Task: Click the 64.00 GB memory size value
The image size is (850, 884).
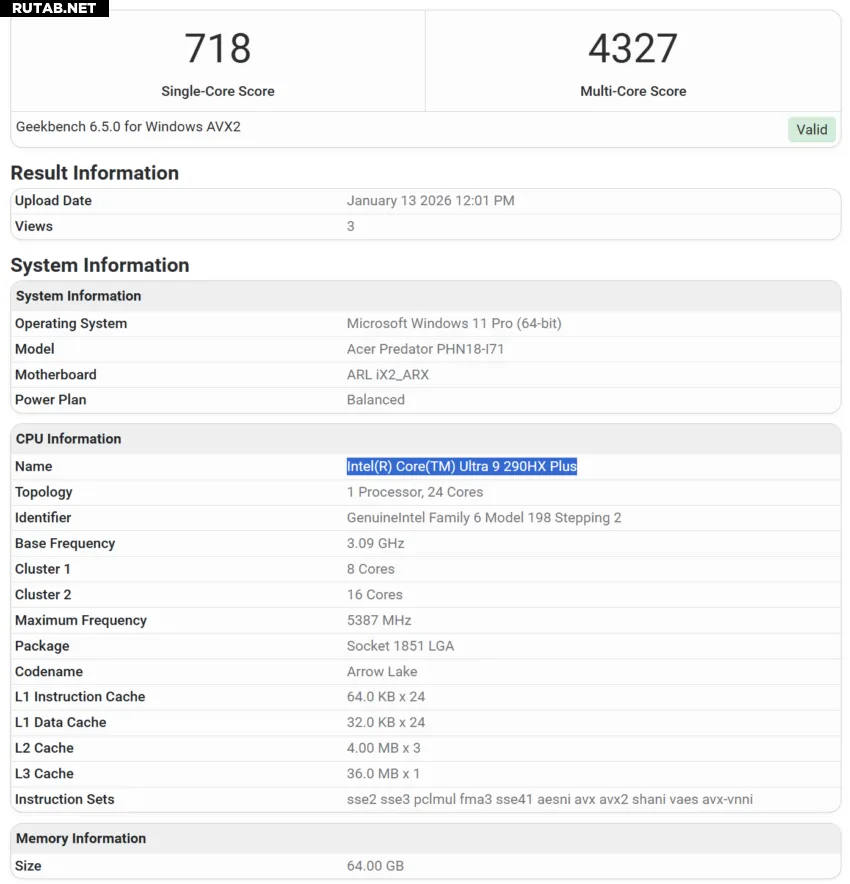Action: [375, 866]
